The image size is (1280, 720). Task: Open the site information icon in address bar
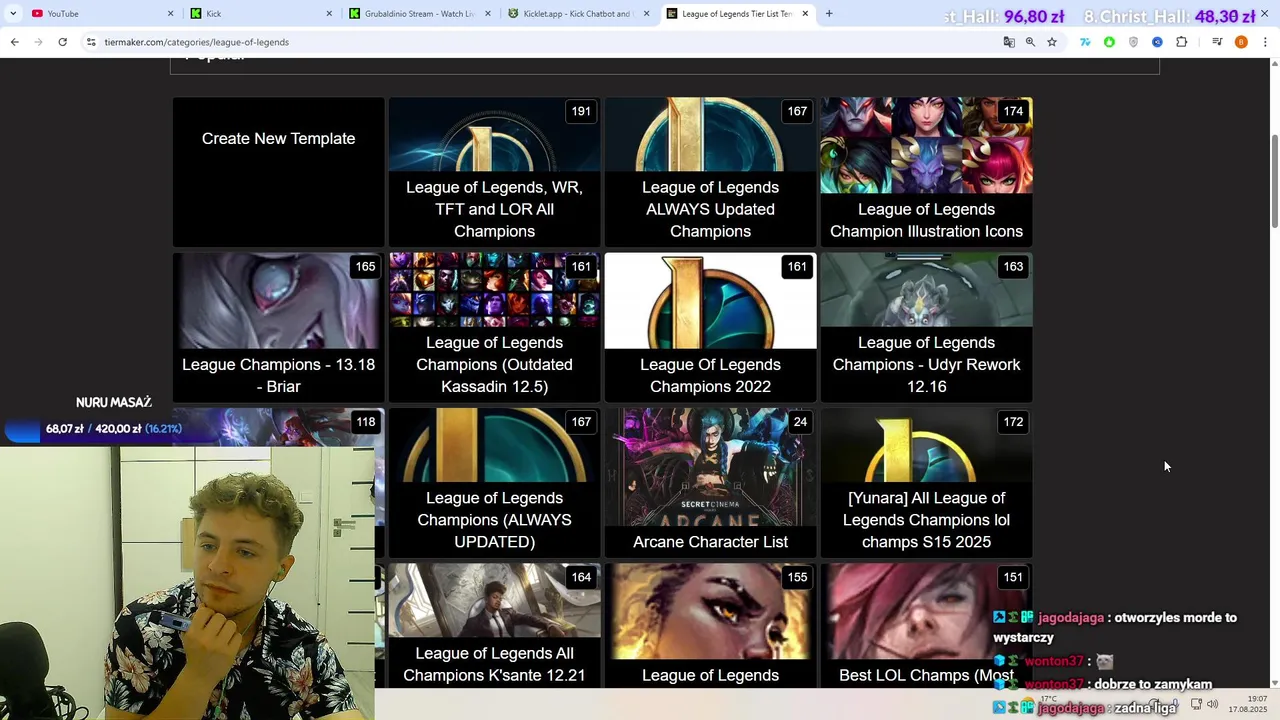click(x=91, y=42)
